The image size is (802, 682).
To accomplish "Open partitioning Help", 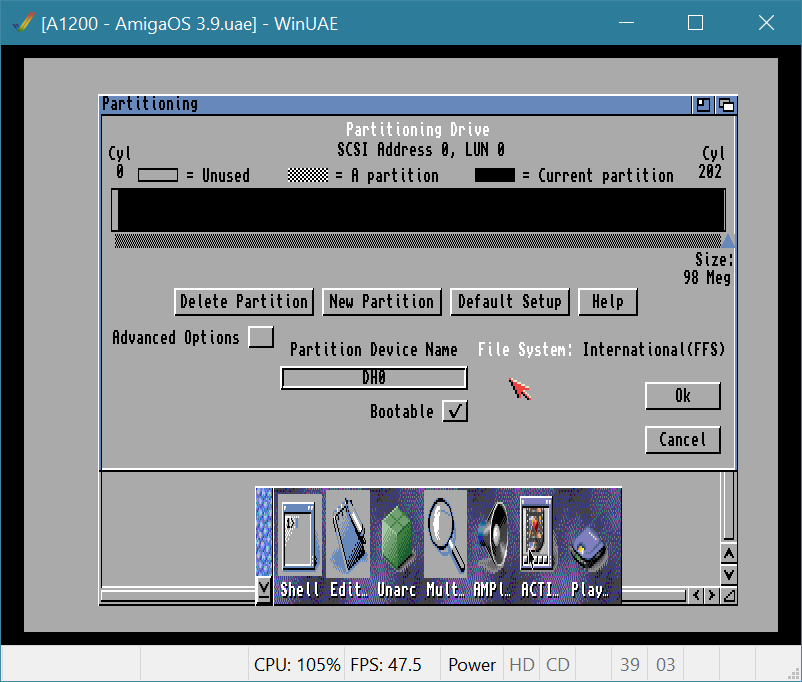I will [x=608, y=302].
